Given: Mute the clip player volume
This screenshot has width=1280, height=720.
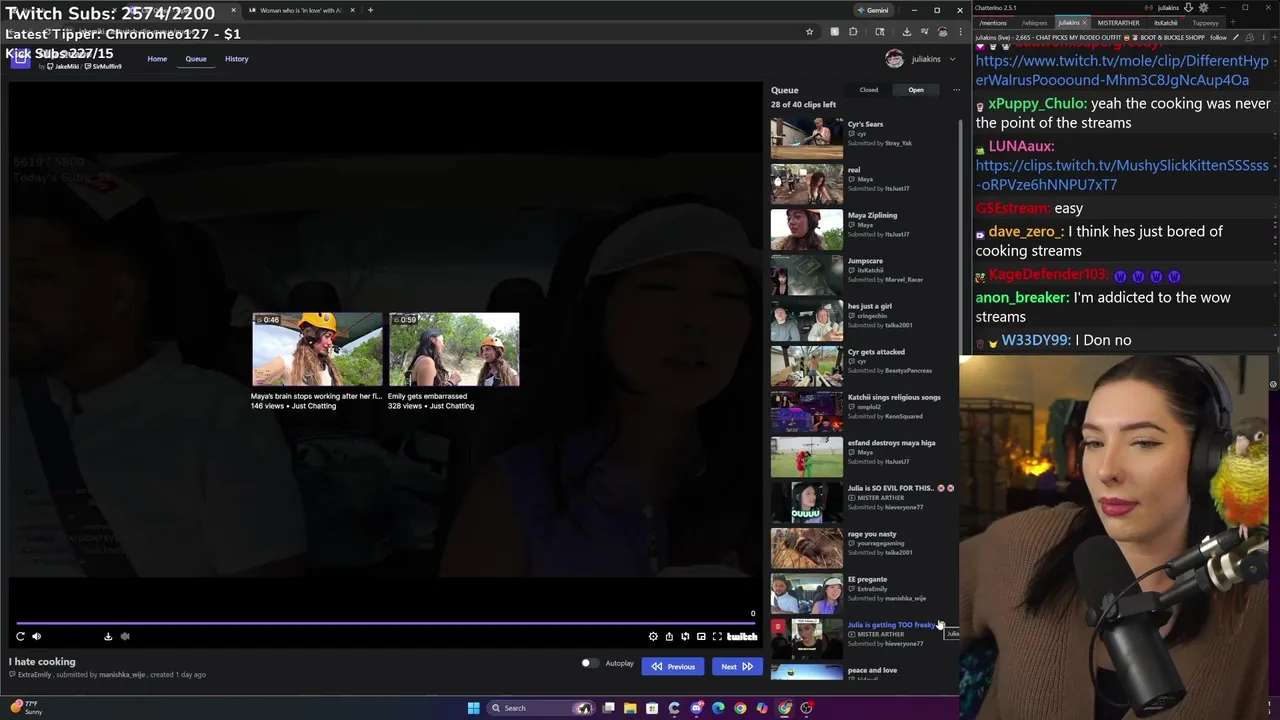Looking at the screenshot, I should (x=36, y=636).
